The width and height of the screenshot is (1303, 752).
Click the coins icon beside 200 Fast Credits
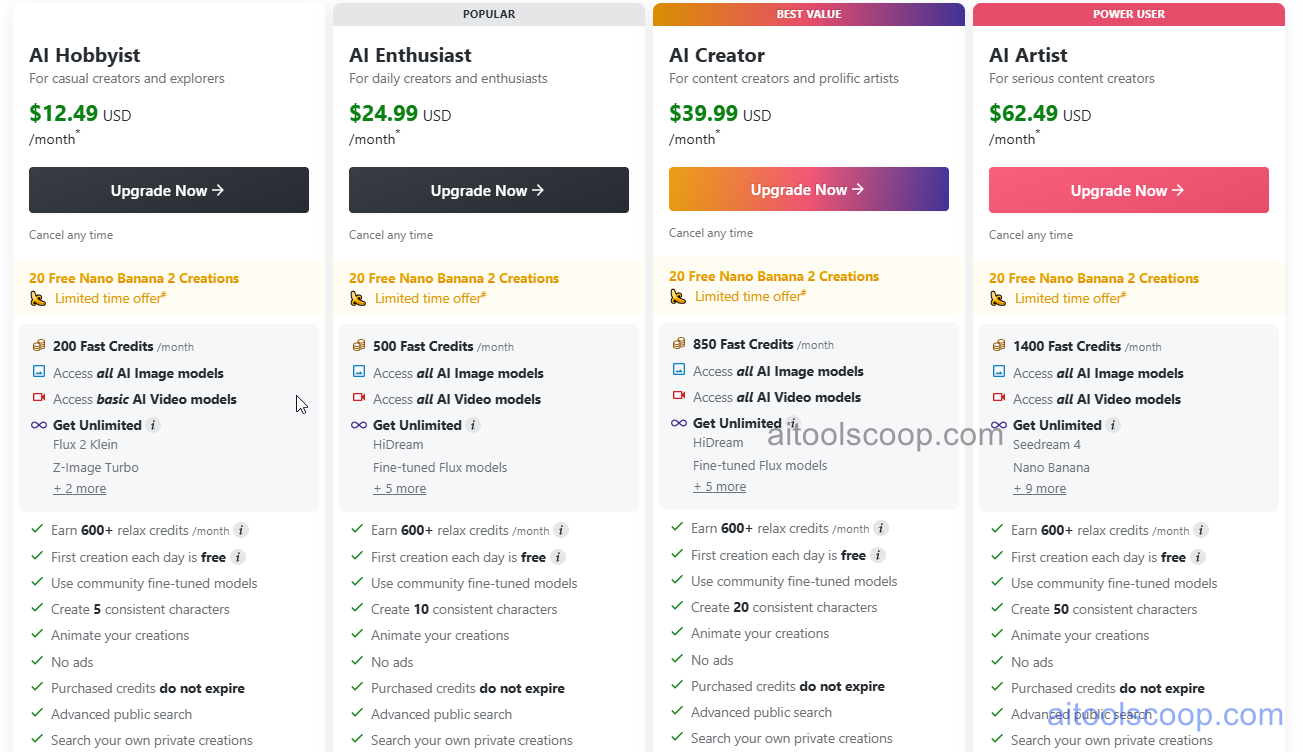click(x=39, y=344)
